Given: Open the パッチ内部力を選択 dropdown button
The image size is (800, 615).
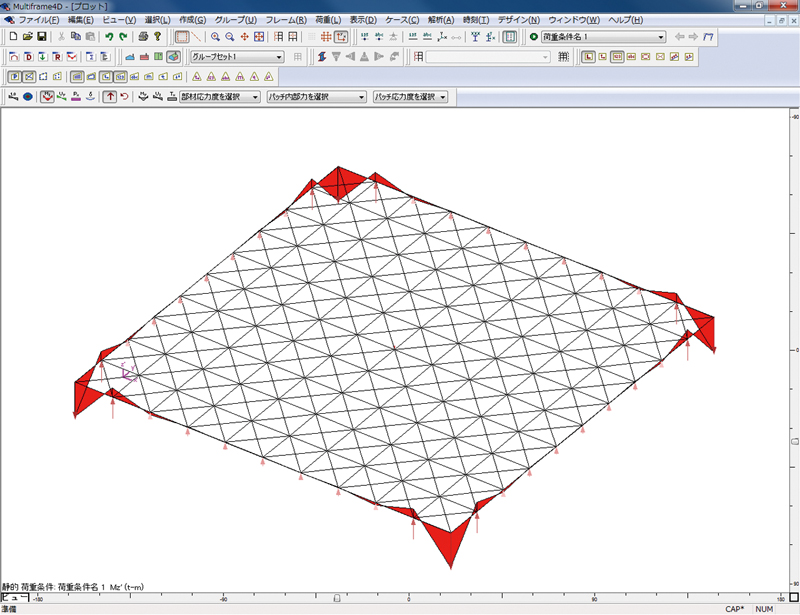Looking at the screenshot, I should [362, 97].
